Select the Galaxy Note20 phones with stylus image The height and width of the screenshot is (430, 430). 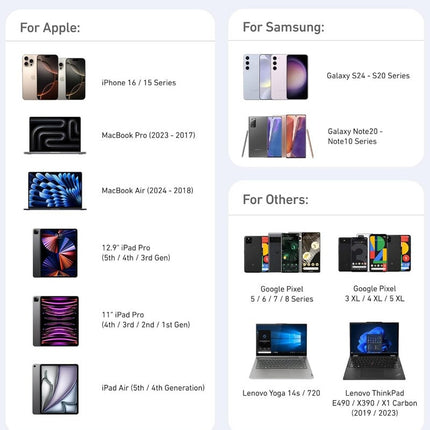click(x=278, y=136)
